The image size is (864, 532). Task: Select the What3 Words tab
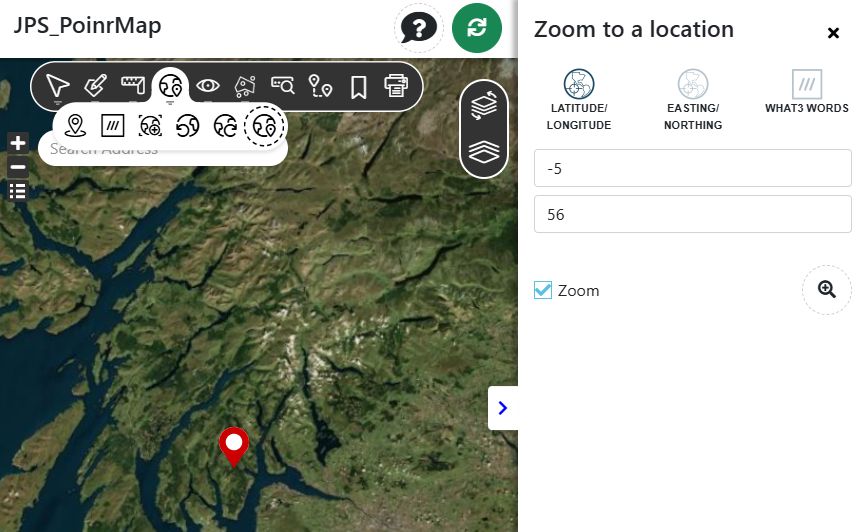(806, 92)
